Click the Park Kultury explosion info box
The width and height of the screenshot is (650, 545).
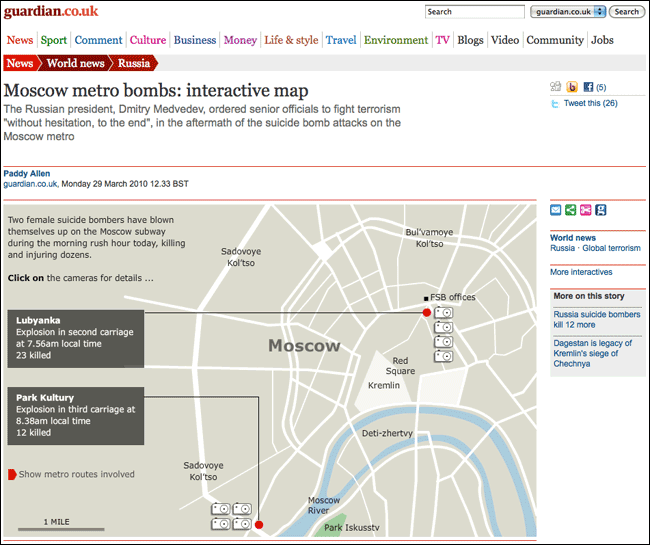(x=76, y=416)
